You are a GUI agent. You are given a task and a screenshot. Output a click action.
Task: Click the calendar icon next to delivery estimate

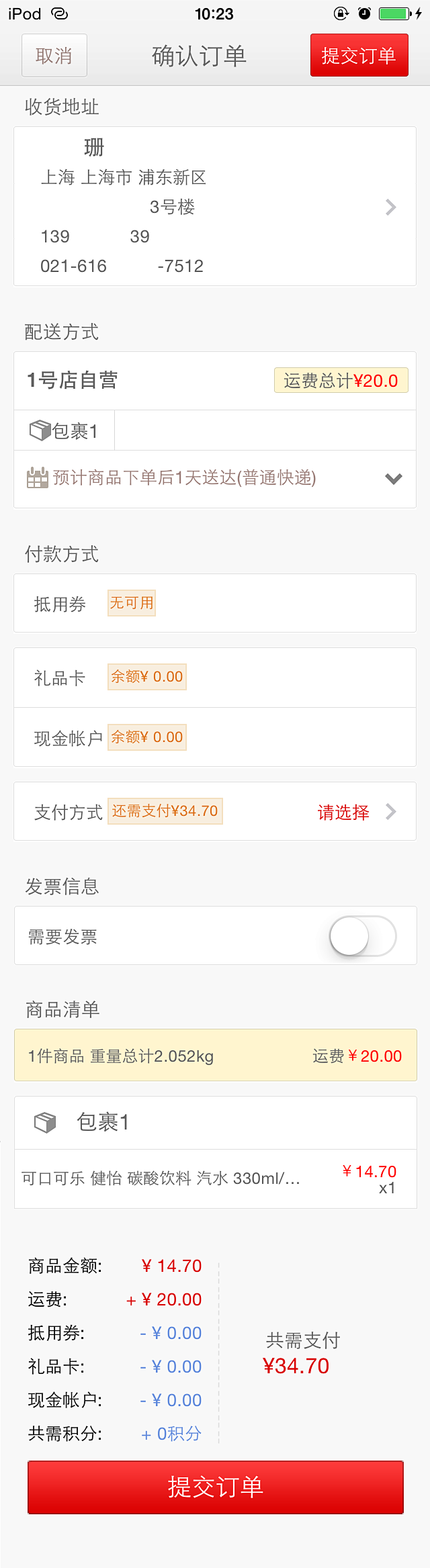coord(37,477)
